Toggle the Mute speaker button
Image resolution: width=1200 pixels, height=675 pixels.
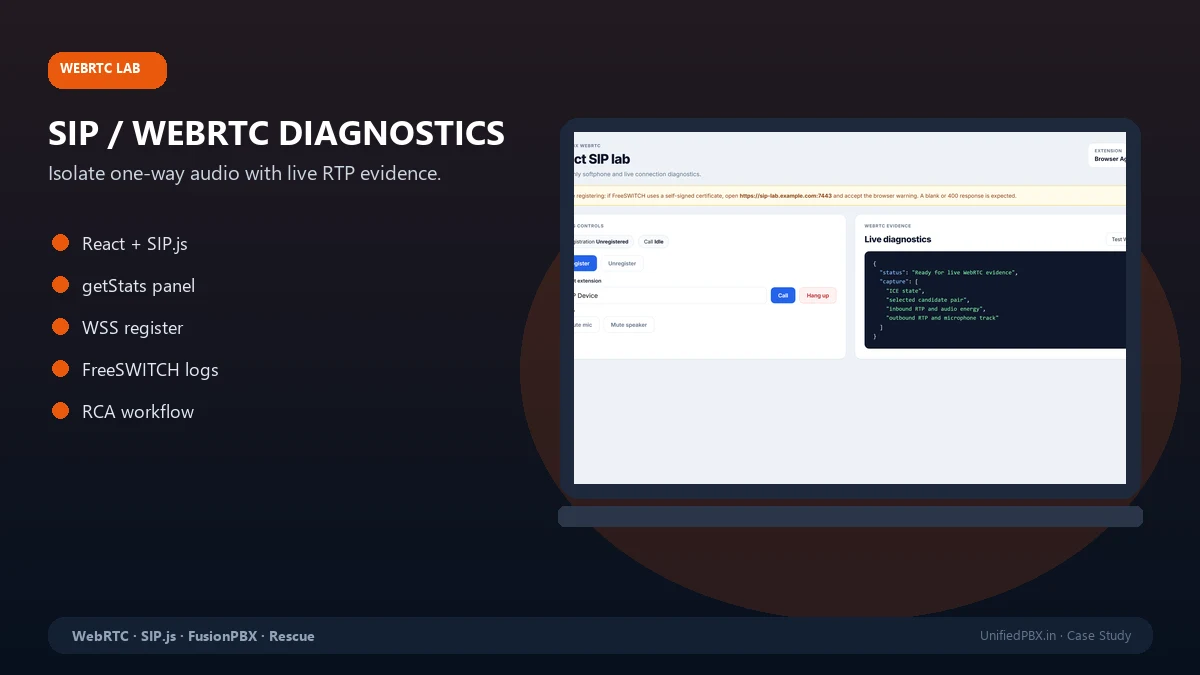point(629,325)
